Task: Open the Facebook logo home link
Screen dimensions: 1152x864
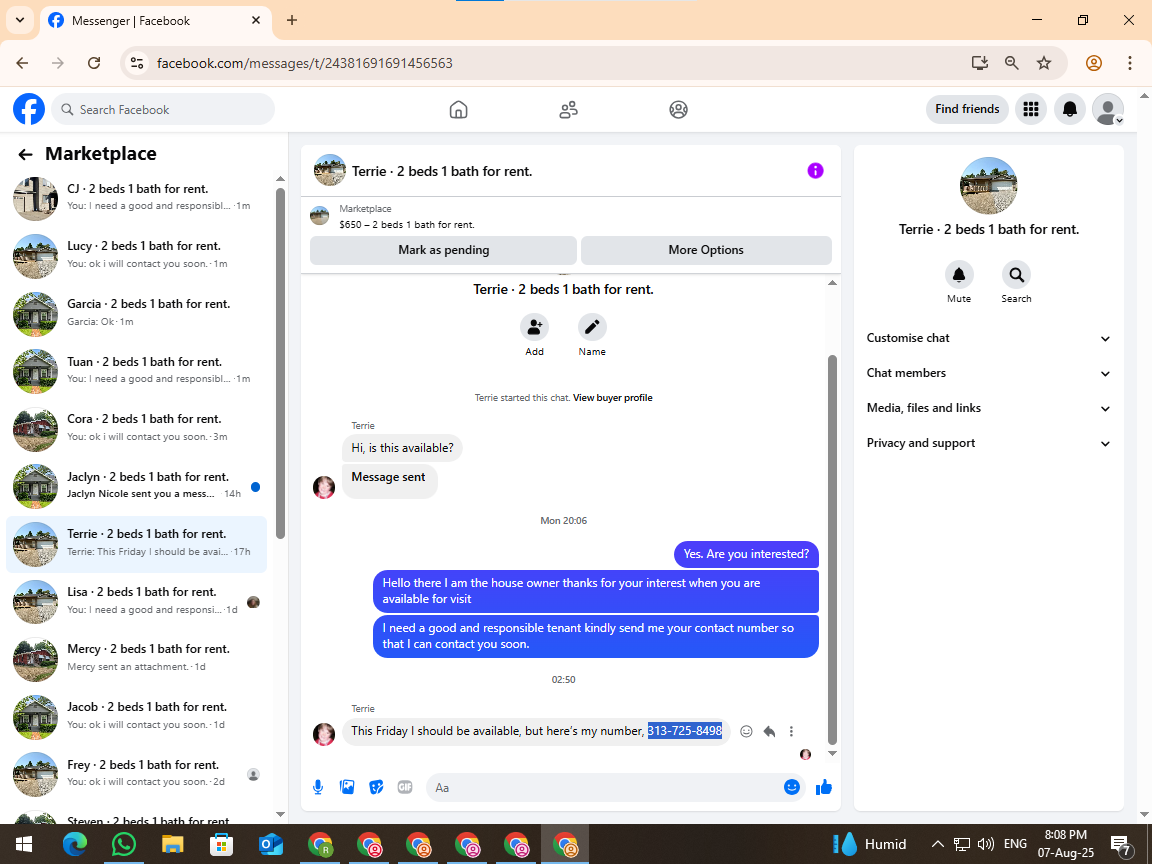Action: pos(29,109)
